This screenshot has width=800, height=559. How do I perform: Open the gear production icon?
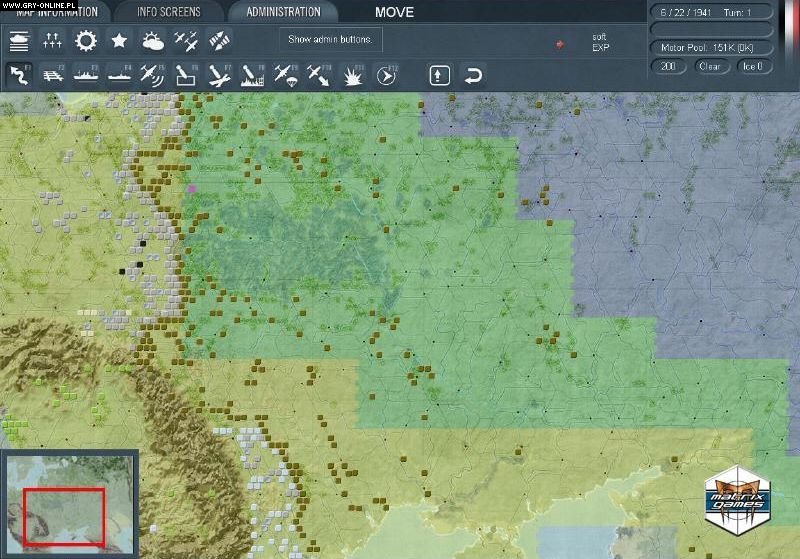coord(86,41)
